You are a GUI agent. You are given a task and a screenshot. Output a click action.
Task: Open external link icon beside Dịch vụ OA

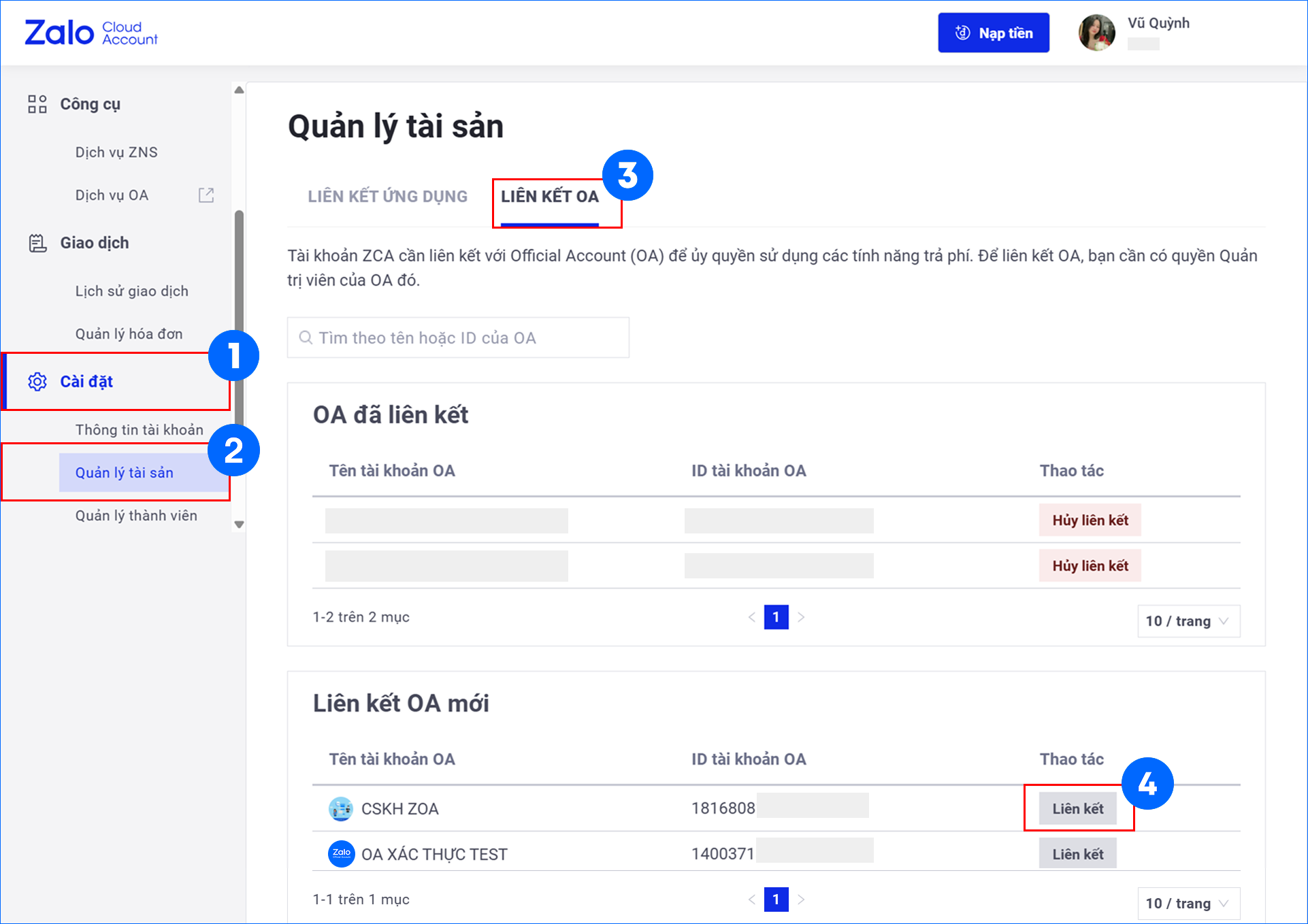click(206, 195)
